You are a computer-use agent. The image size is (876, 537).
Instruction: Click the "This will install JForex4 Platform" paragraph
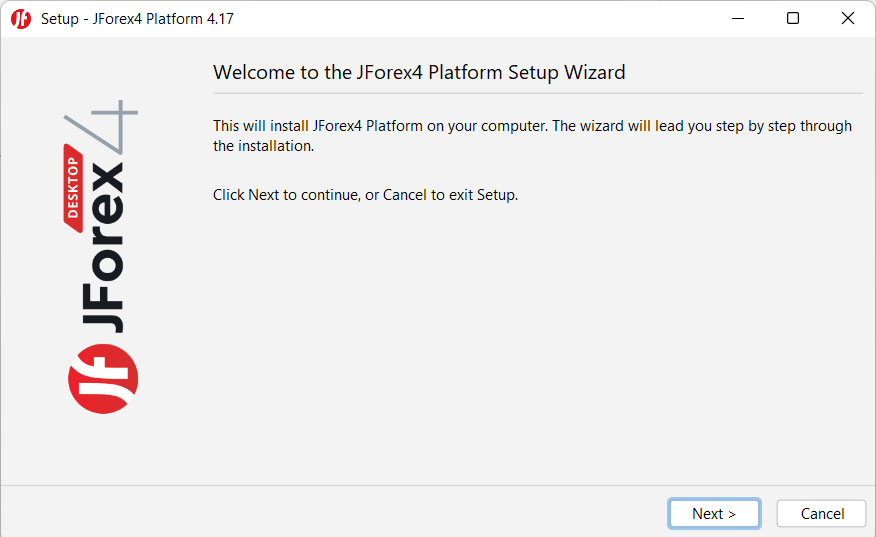coord(532,136)
